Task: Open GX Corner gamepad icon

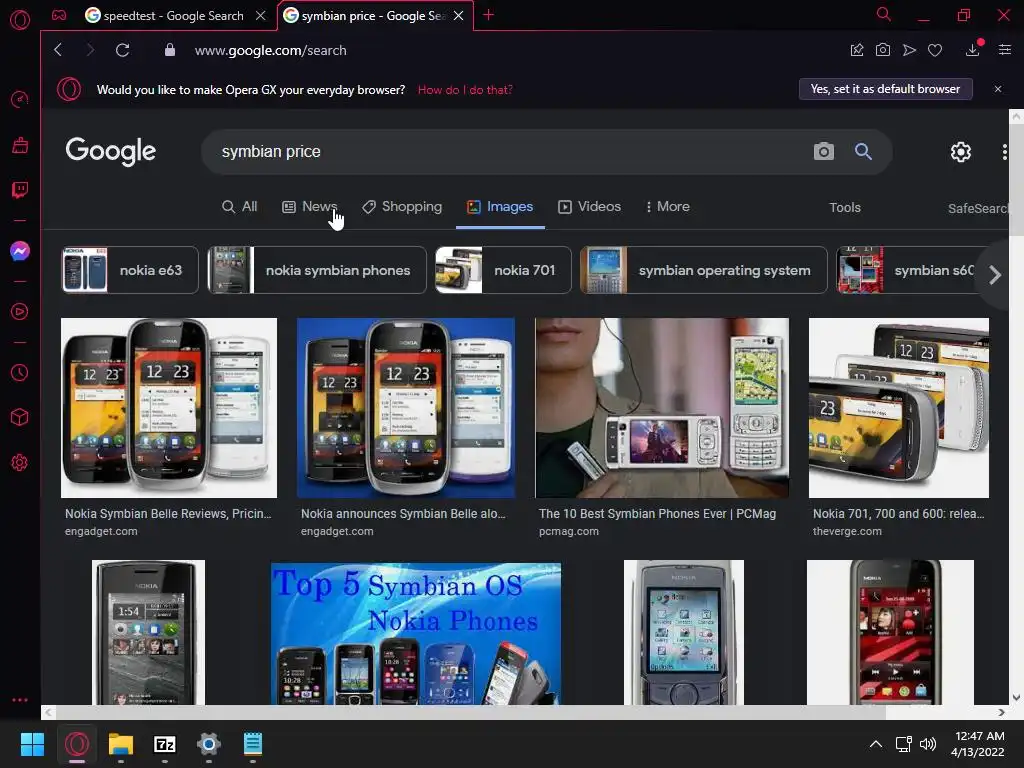Action: coord(59,15)
